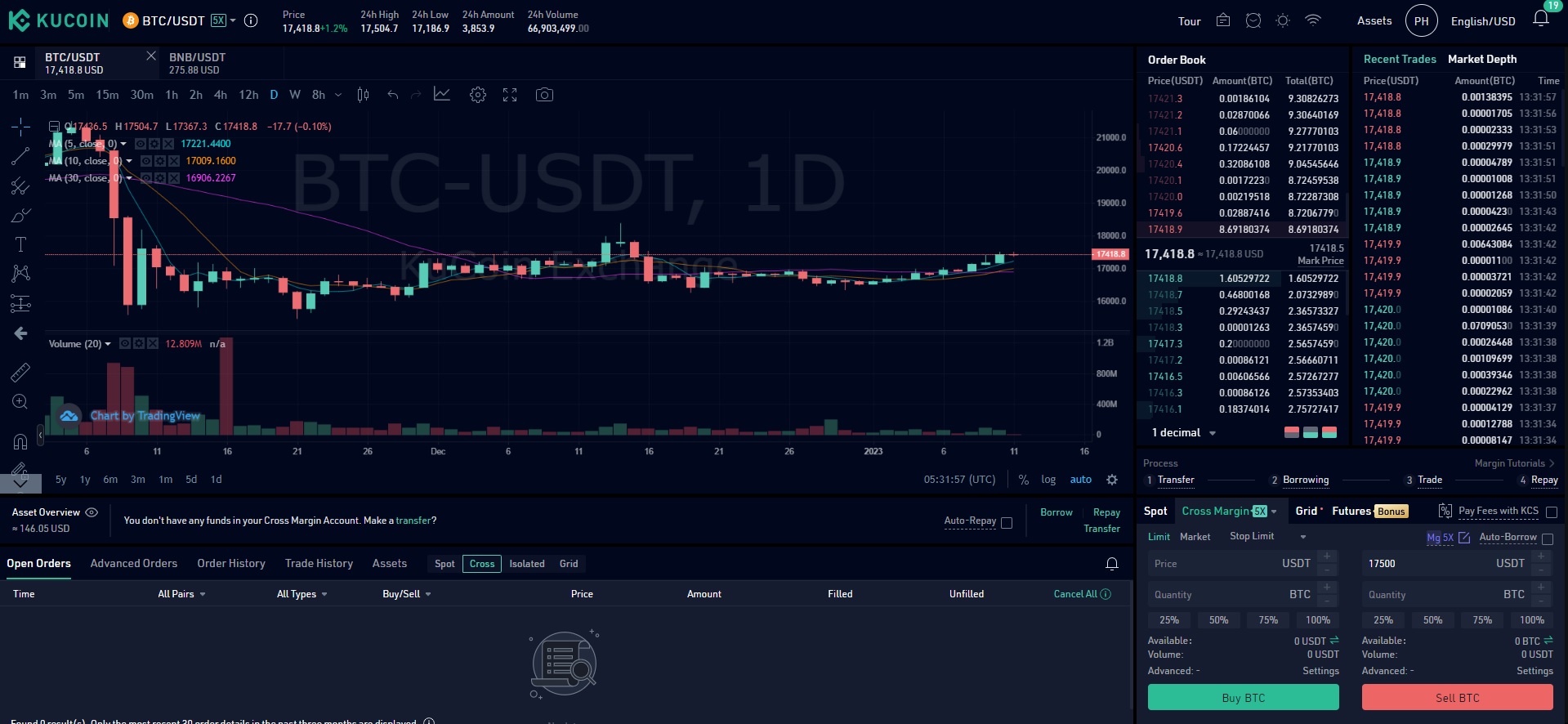The image size is (1568, 724).
Task: Switch to the Market Depth tab
Action: tap(1482, 59)
